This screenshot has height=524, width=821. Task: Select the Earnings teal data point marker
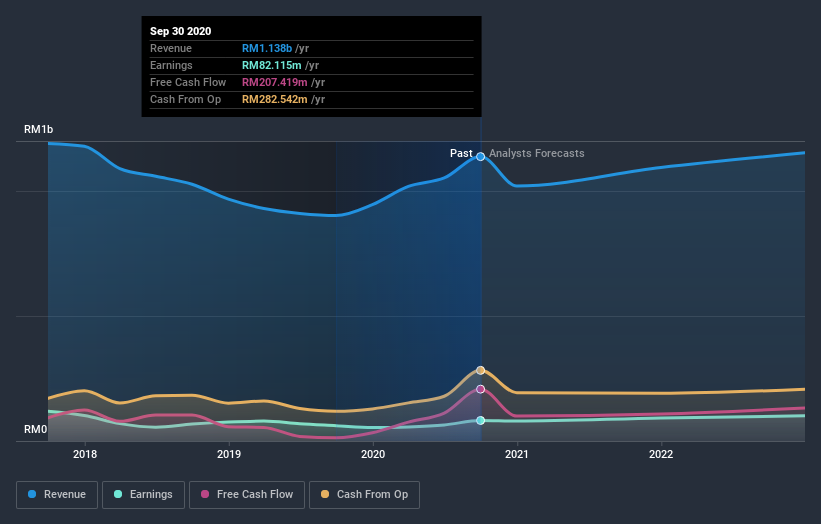pyautogui.click(x=481, y=420)
